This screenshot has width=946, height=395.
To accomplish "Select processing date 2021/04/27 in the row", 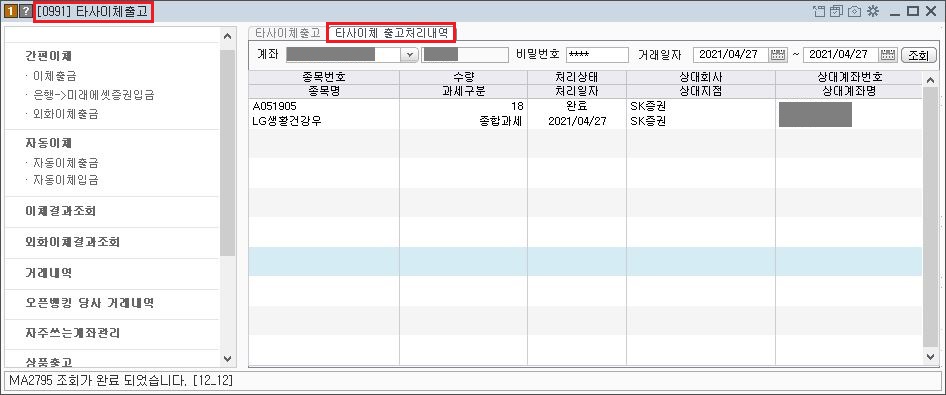I will [577, 121].
